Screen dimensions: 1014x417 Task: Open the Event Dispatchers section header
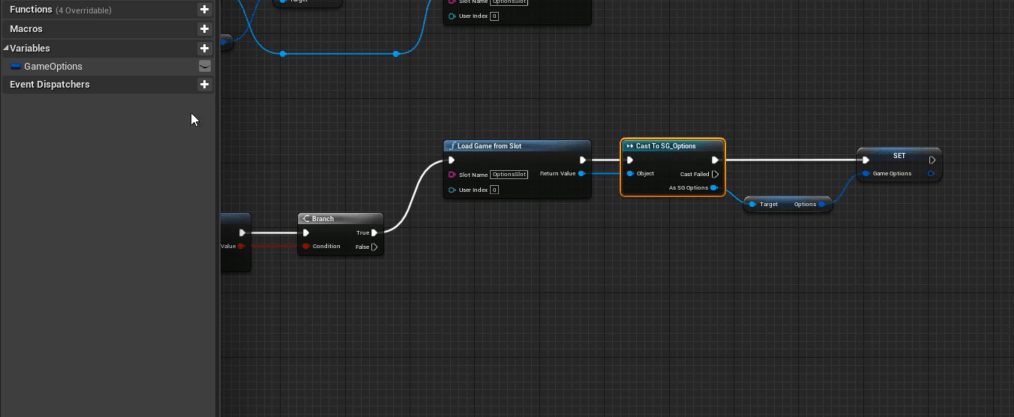click(107, 85)
